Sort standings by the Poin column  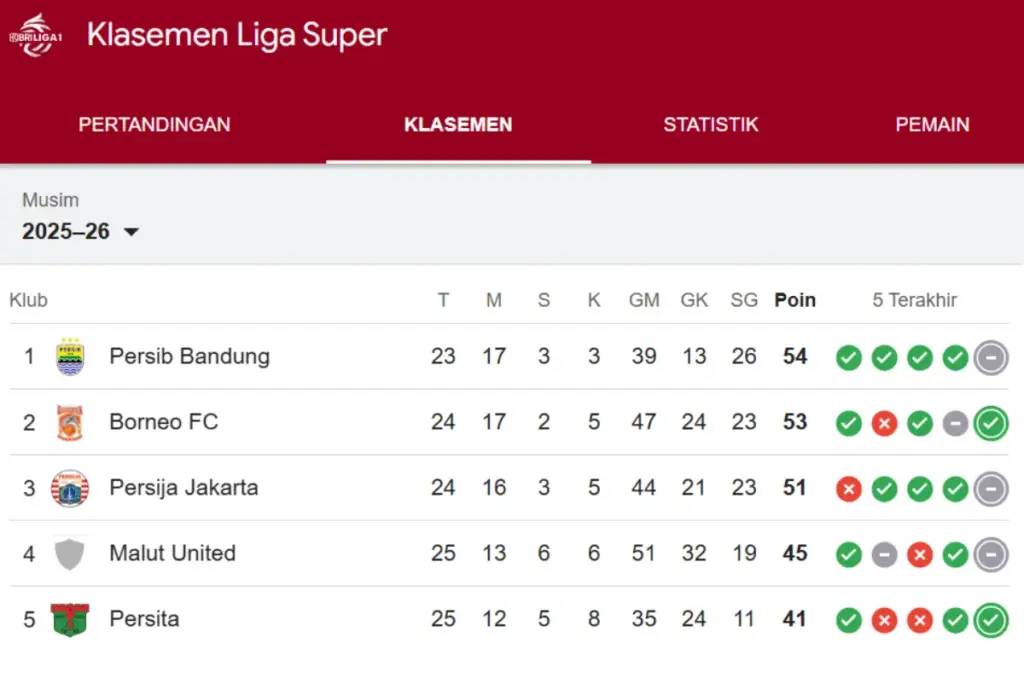794,299
